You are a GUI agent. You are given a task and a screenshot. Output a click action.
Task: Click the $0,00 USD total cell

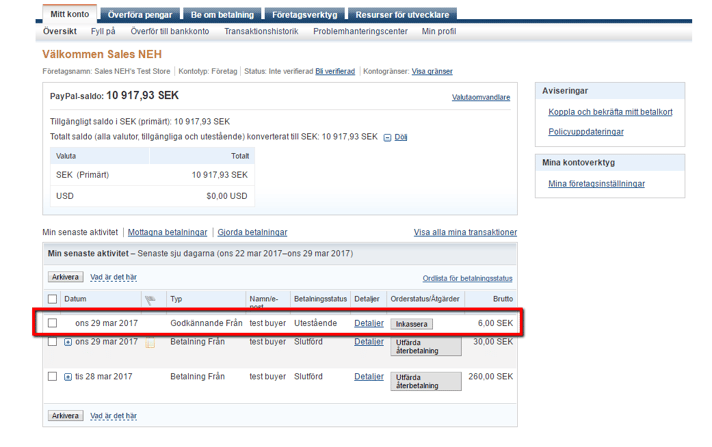[x=227, y=196]
